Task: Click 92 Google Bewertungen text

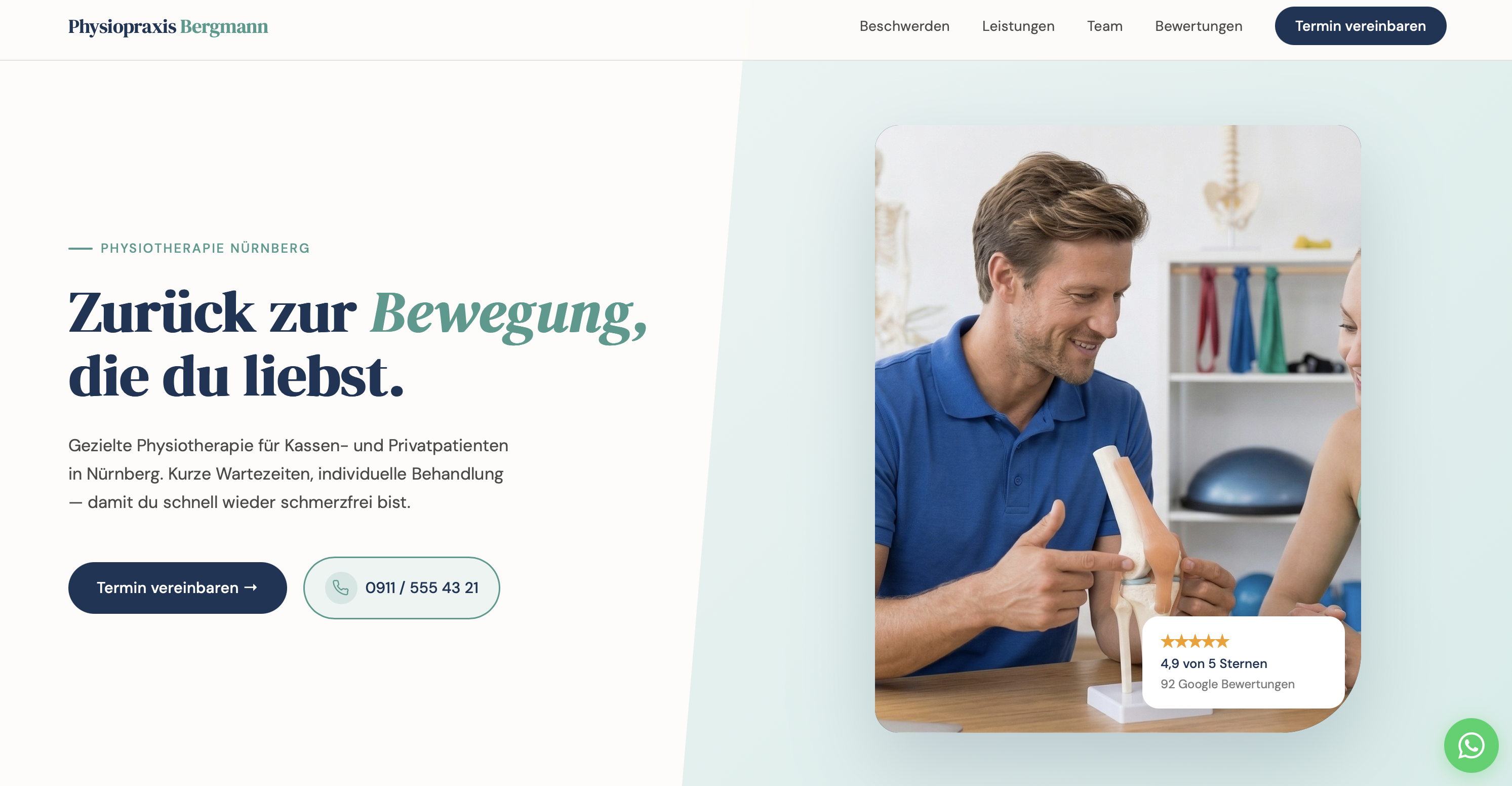Action: [x=1227, y=684]
